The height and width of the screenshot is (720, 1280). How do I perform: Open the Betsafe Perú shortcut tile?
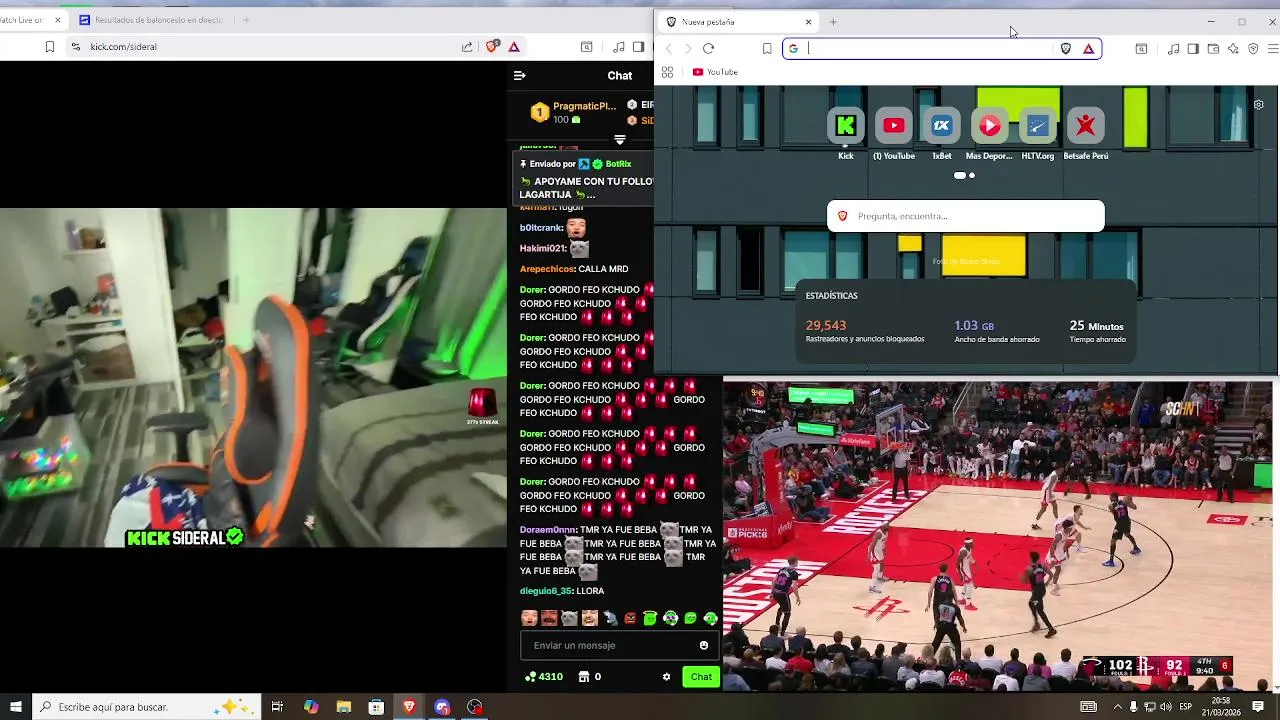point(1085,126)
